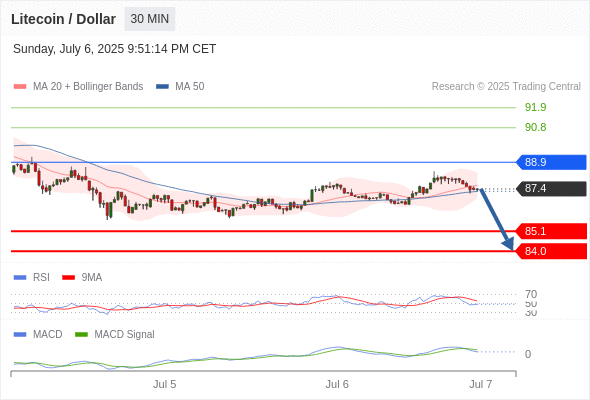Image resolution: width=590 pixels, height=400 pixels.
Task: Click the Litecoin / Dollar title
Action: [64, 19]
